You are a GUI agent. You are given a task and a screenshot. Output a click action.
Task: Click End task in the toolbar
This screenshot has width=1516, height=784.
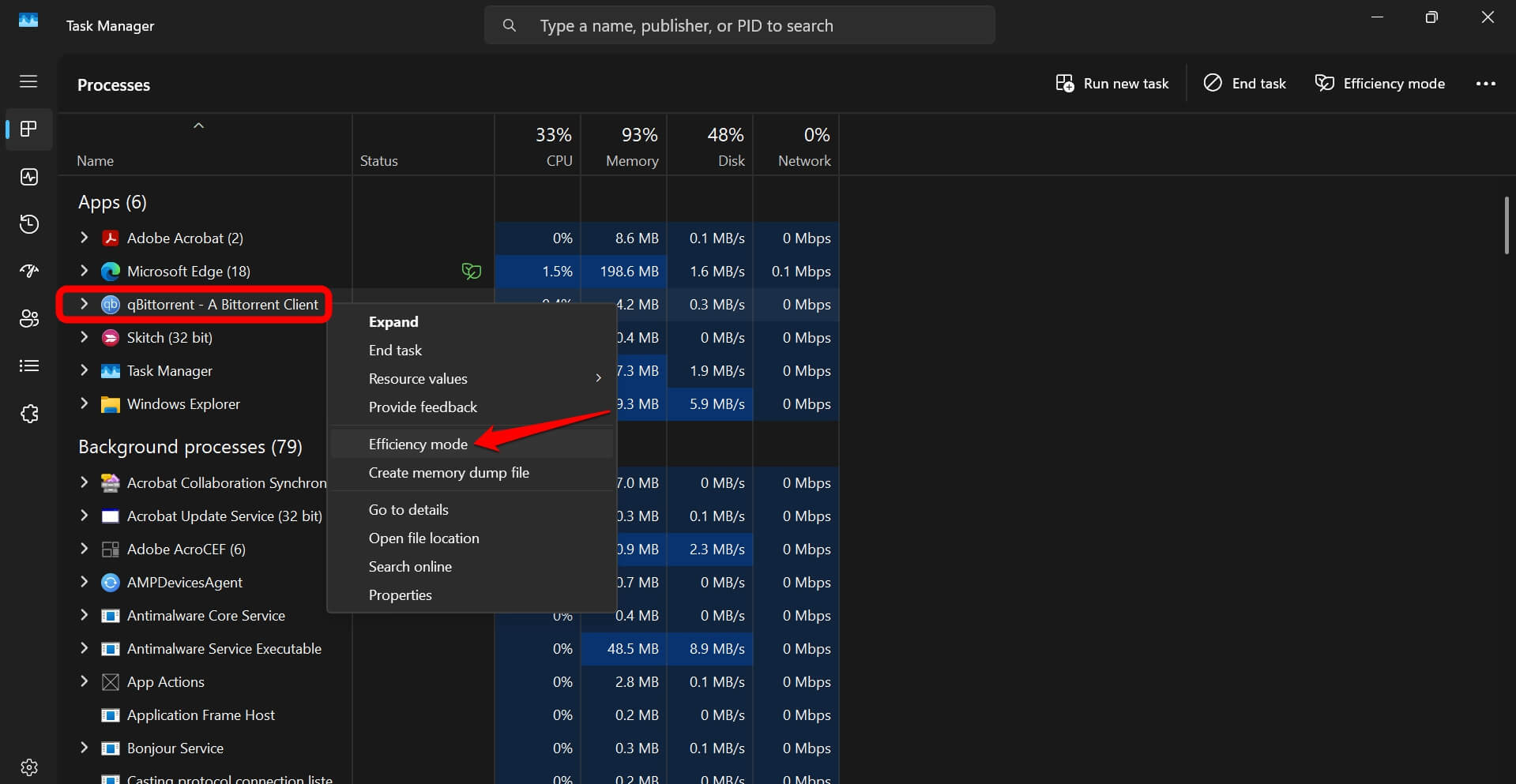pos(1244,84)
